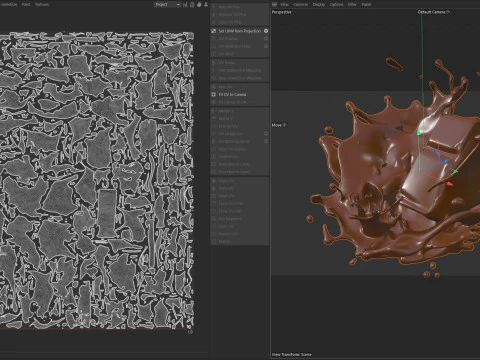Open the Cameras menu in viewport
Screen dimensions: 480x360
(x=301, y=4)
